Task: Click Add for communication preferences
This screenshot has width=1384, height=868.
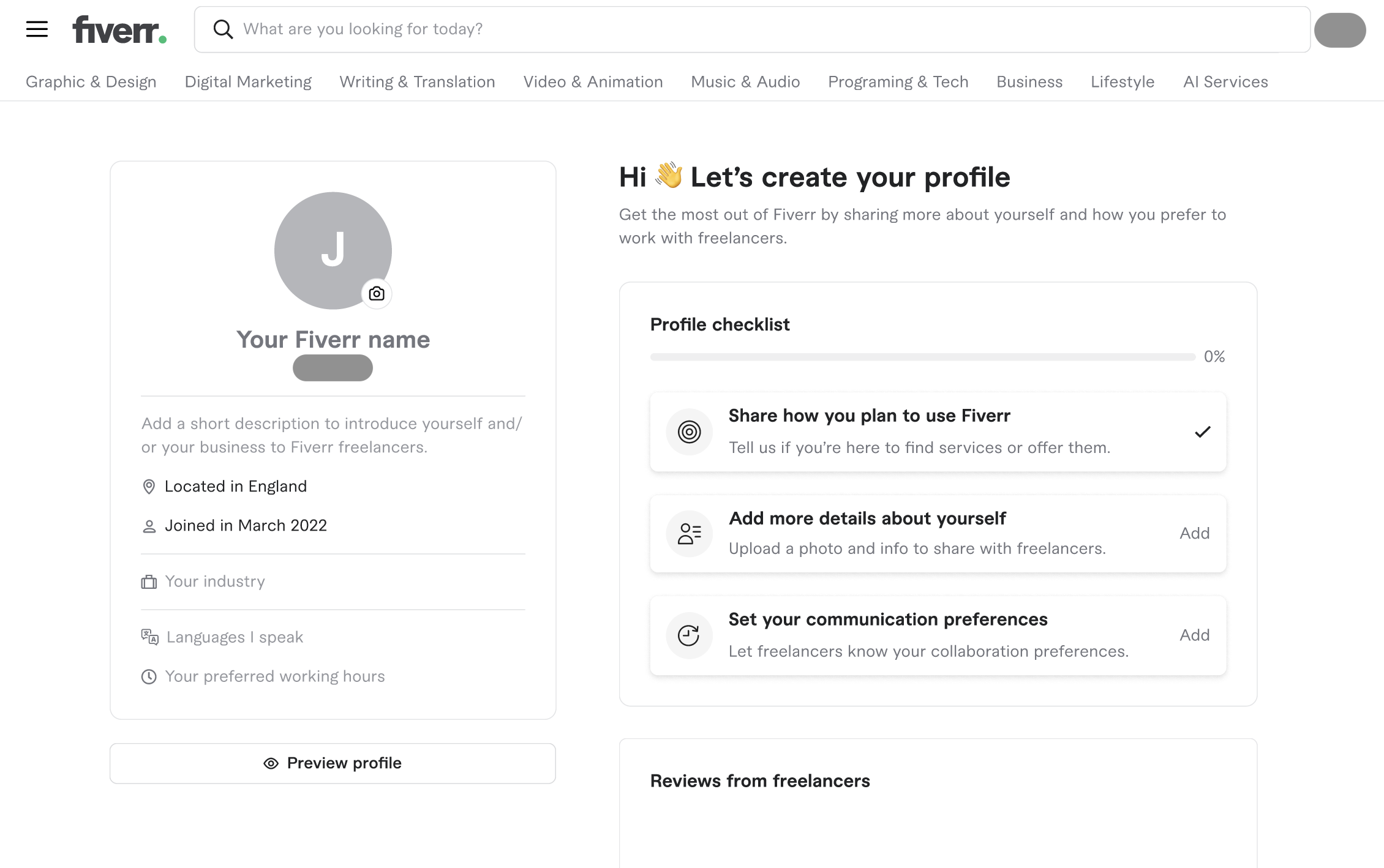Action: click(1195, 635)
